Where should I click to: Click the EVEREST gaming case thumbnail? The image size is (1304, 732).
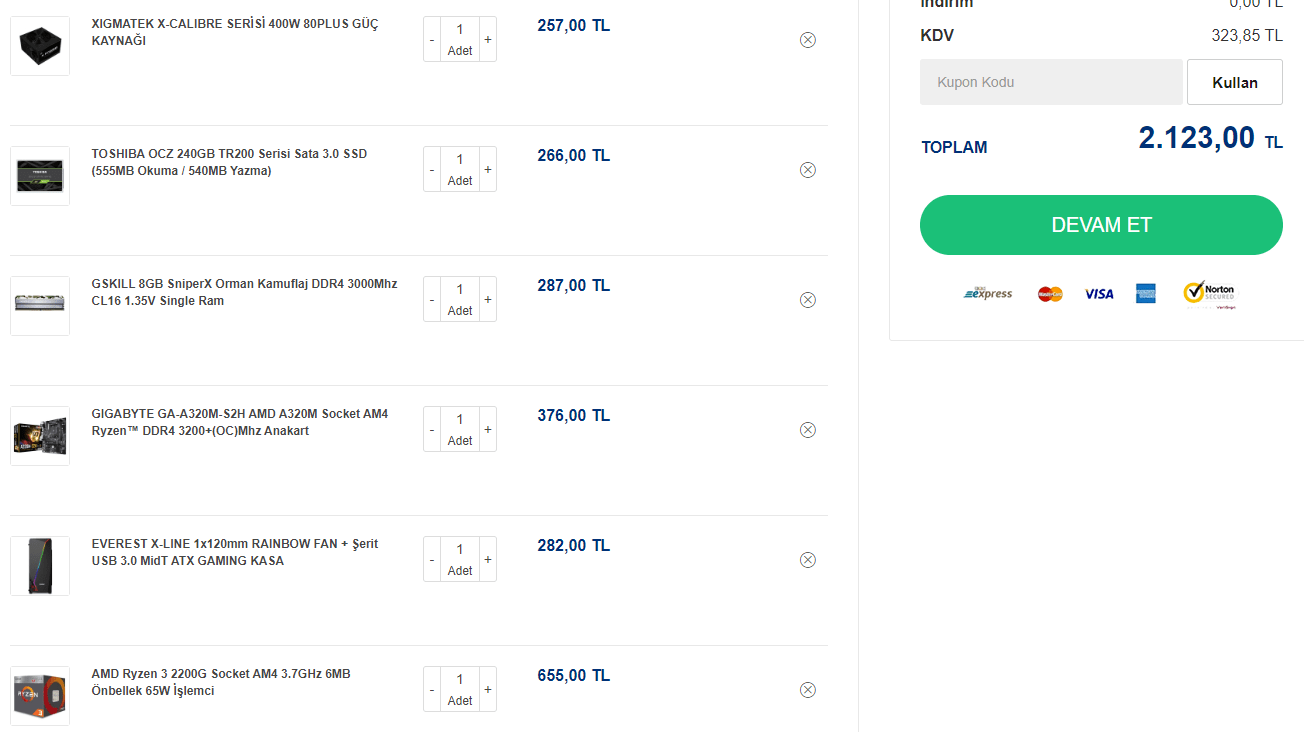(40, 566)
